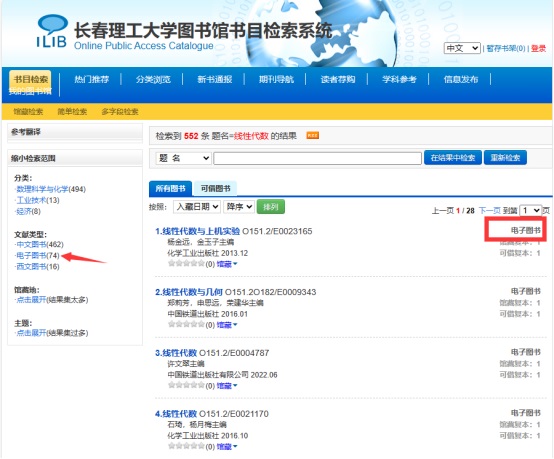Click the red 登录 login link
The image size is (554, 459).
[x=538, y=48]
